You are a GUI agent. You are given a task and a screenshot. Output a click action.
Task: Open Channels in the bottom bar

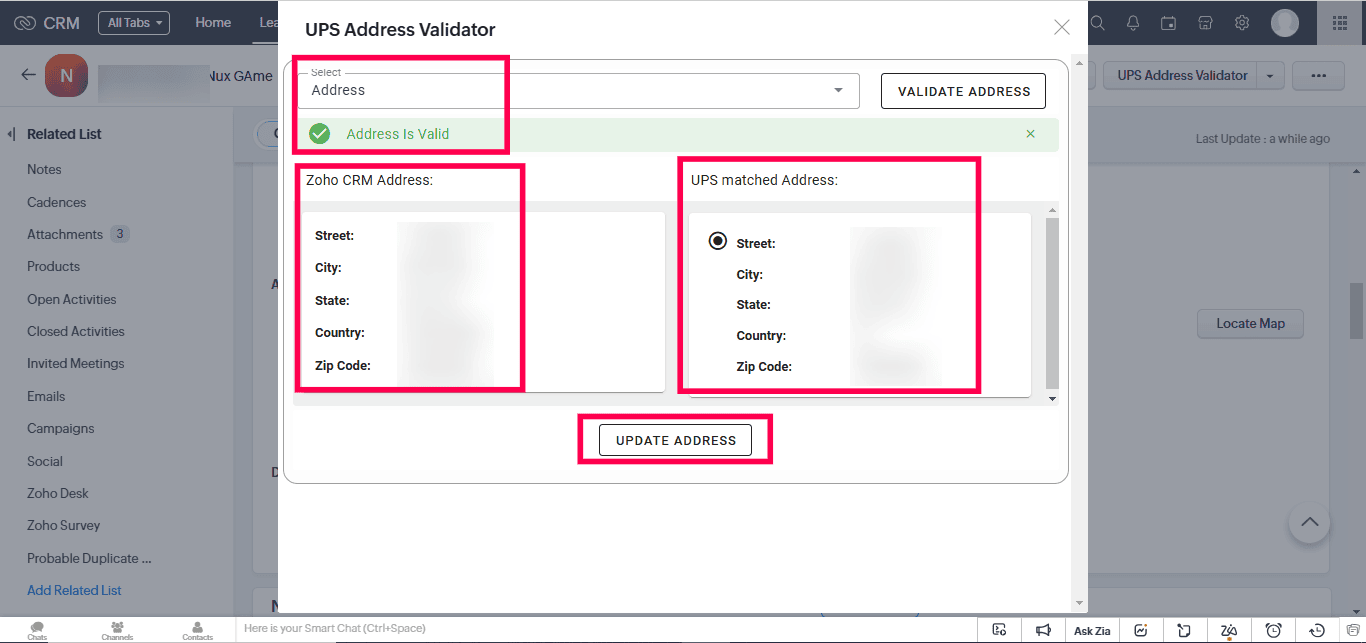coord(117,630)
